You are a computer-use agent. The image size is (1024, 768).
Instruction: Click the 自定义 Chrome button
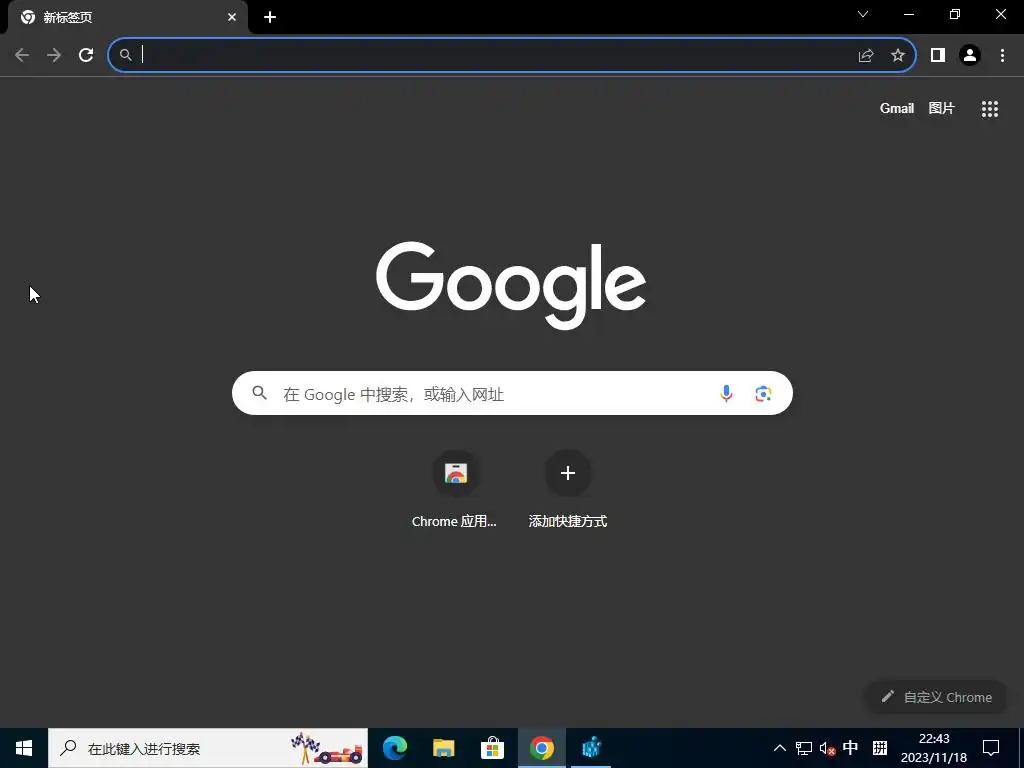936,697
